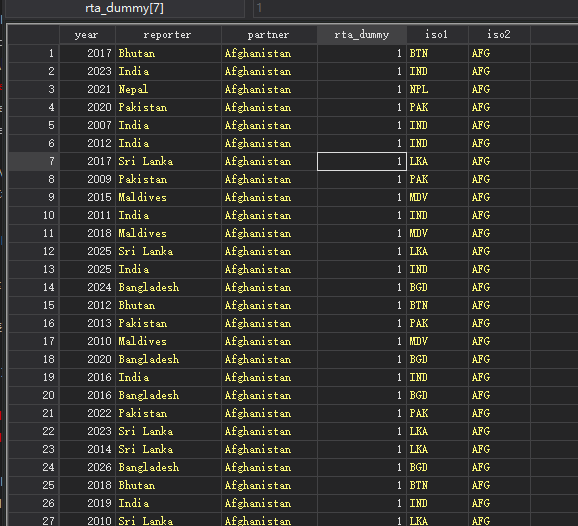The height and width of the screenshot is (526, 578).
Task: Select the iso2 column header
Action: (x=499, y=35)
